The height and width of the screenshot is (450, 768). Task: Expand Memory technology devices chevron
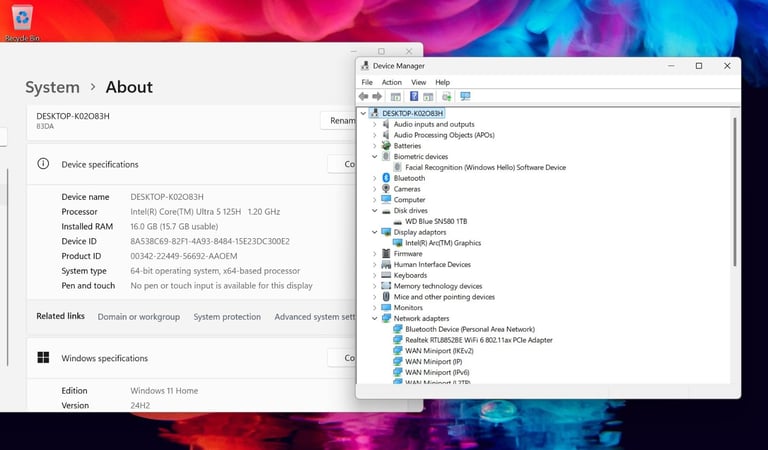tap(375, 285)
